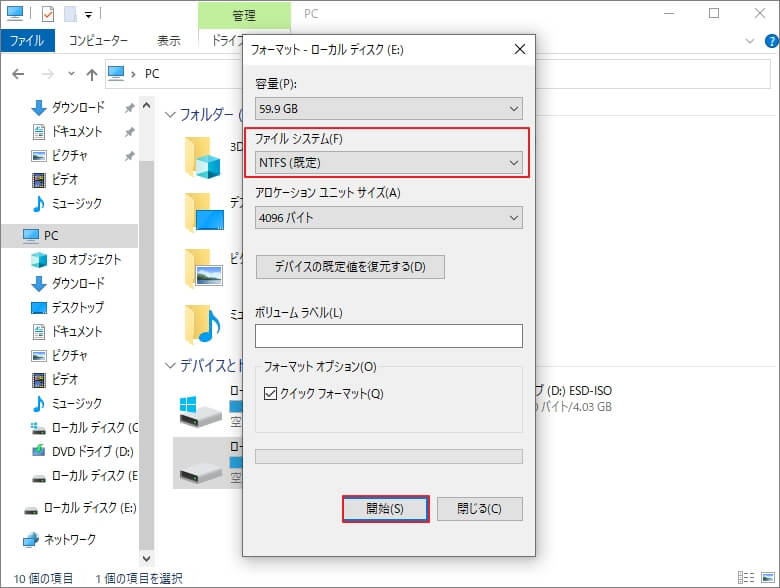Close the フォーマット dialog with X
780x588 pixels.
pyautogui.click(x=520, y=49)
